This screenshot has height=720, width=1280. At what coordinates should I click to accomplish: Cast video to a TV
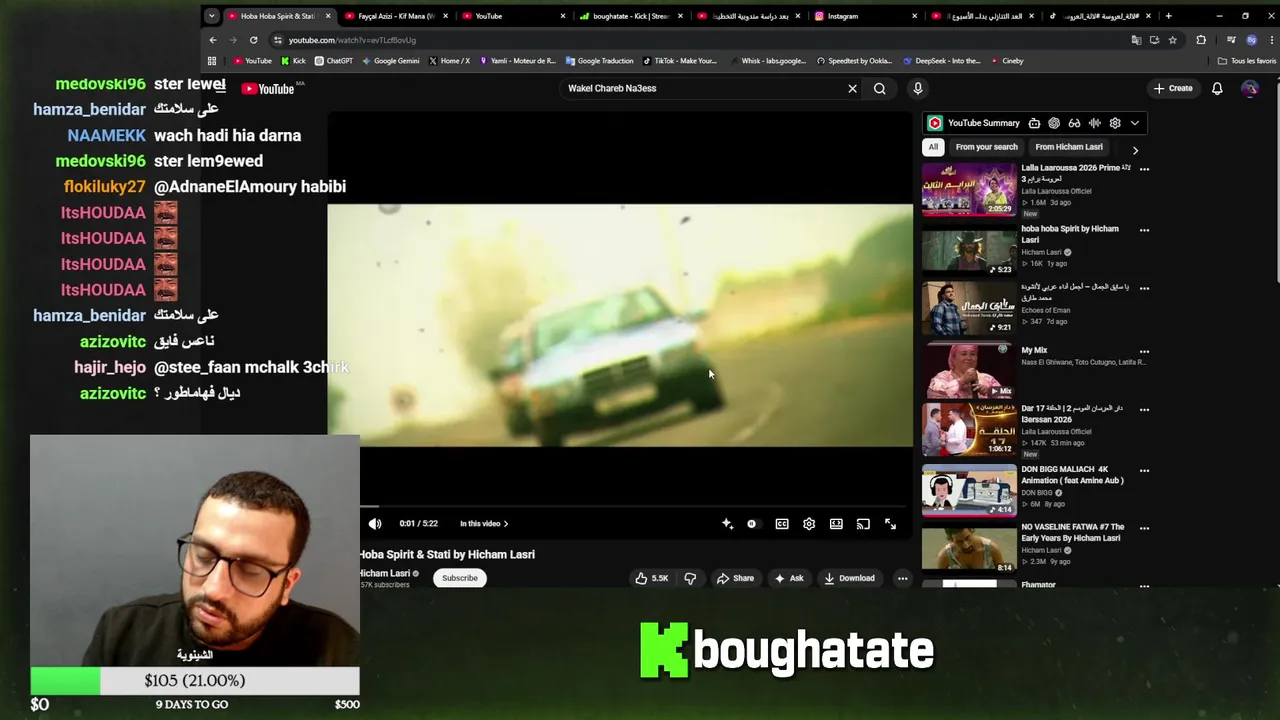tap(863, 524)
